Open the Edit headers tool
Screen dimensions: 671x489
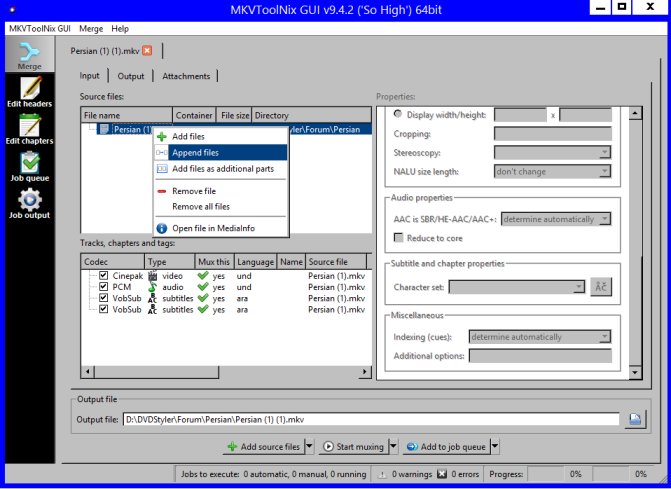pyautogui.click(x=30, y=92)
